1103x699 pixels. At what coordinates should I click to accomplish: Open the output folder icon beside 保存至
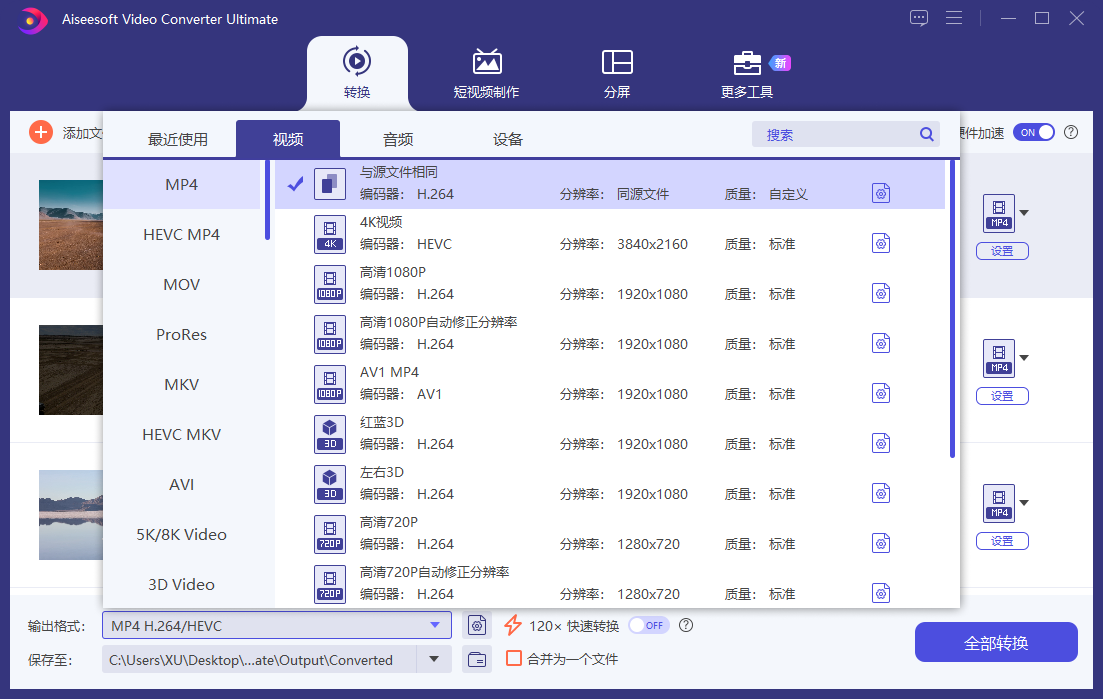point(478,659)
